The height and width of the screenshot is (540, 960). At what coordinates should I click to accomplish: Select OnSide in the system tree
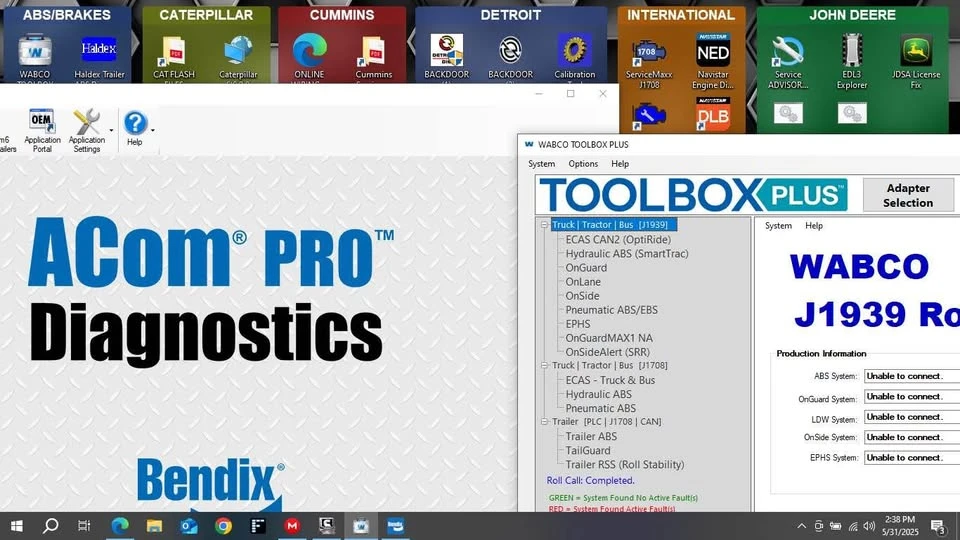pos(582,296)
